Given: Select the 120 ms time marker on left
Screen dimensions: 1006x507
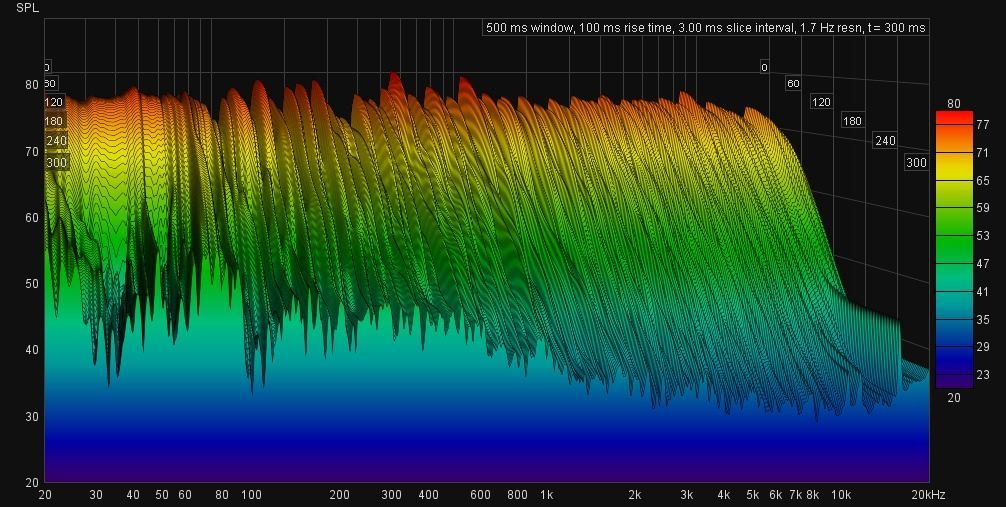Looking at the screenshot, I should click(x=54, y=102).
